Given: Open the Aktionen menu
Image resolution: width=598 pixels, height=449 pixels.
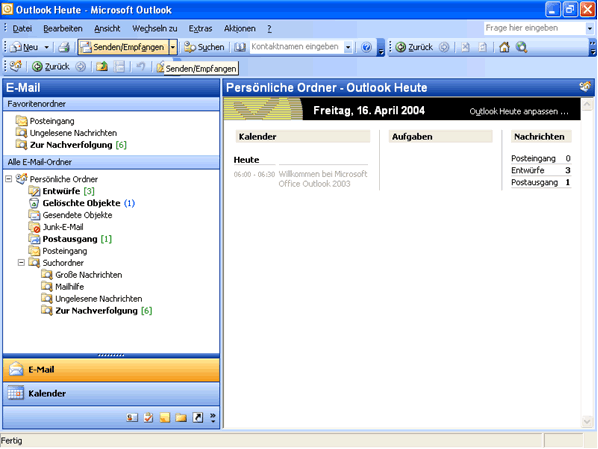Looking at the screenshot, I should [x=240, y=29].
